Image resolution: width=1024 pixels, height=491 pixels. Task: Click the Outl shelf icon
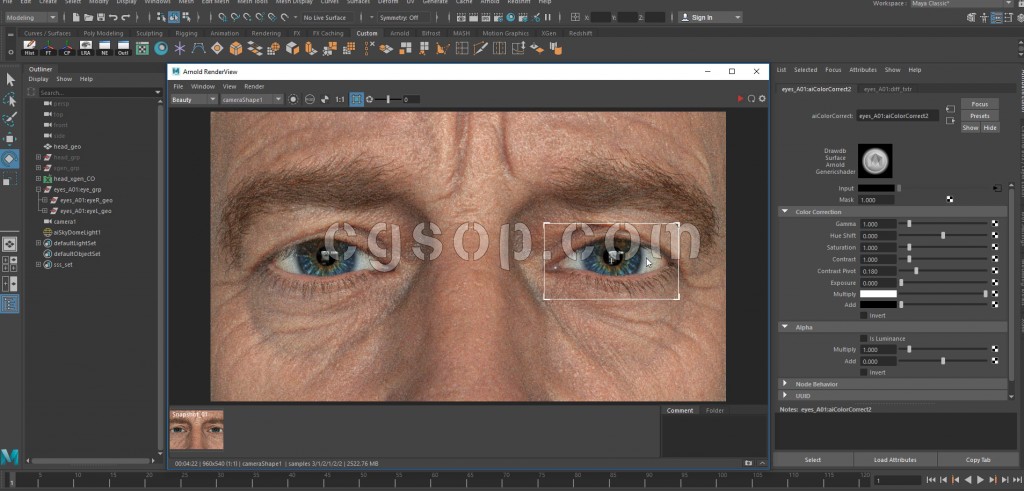(x=124, y=48)
